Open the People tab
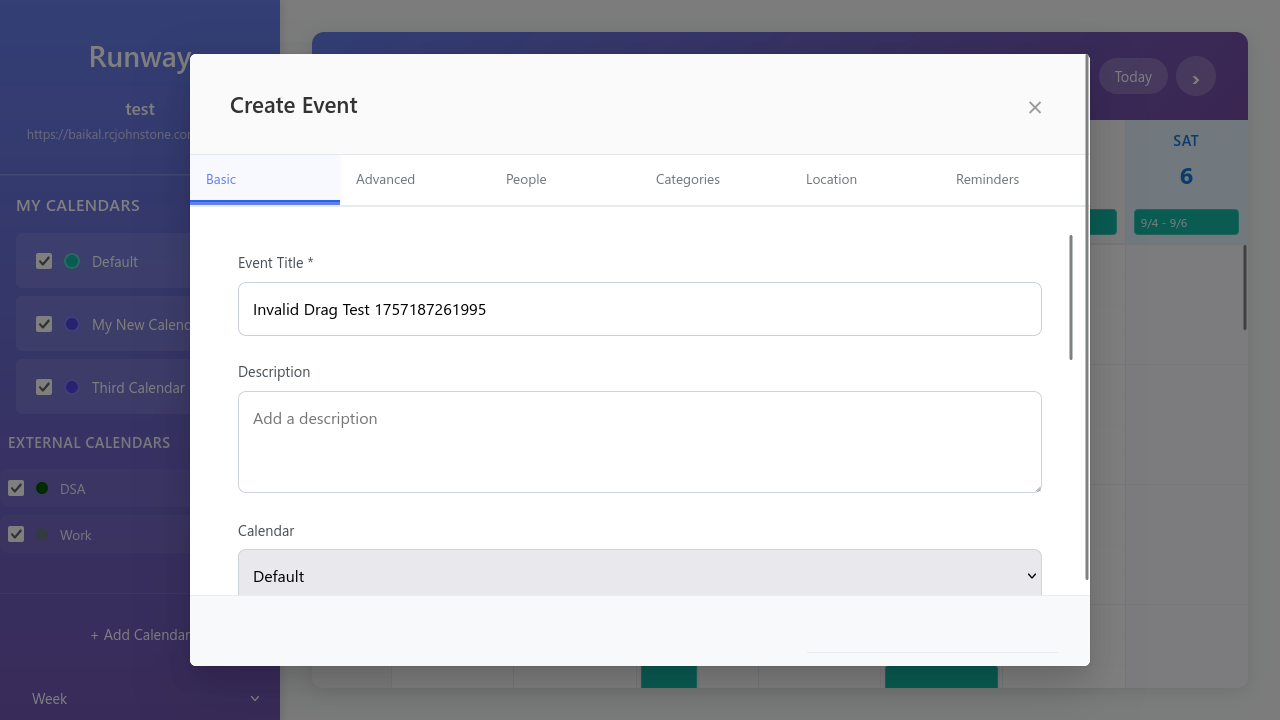This screenshot has width=1280, height=720. (526, 179)
